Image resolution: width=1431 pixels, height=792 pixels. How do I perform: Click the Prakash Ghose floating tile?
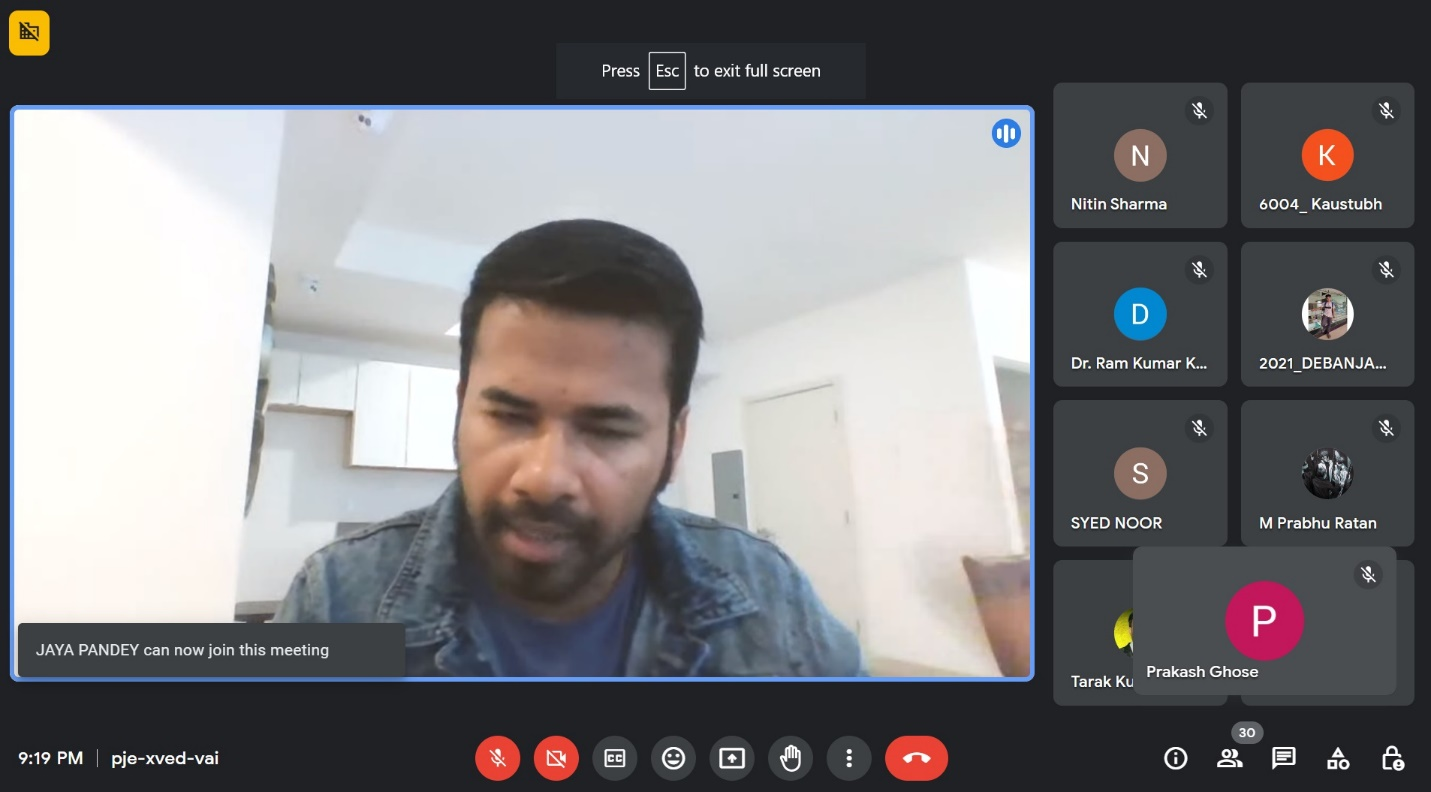[x=1264, y=622]
